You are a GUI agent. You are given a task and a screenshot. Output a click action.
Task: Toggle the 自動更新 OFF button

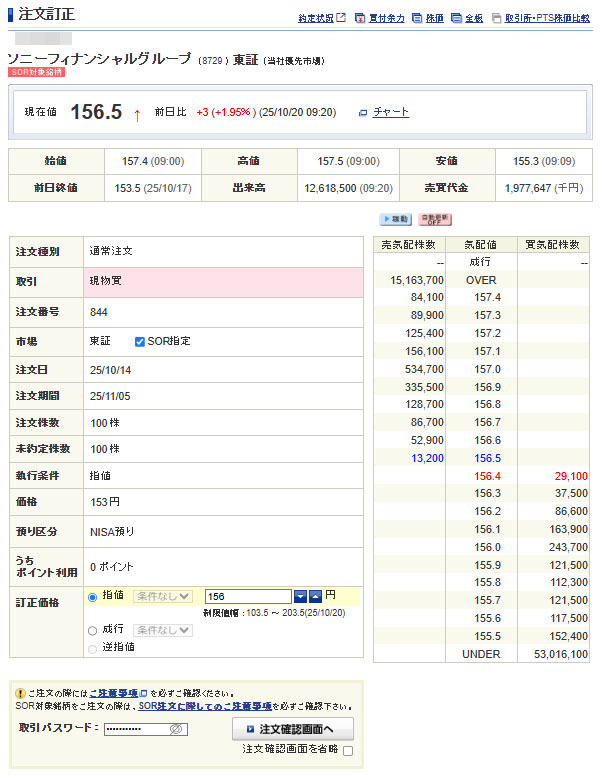(435, 219)
